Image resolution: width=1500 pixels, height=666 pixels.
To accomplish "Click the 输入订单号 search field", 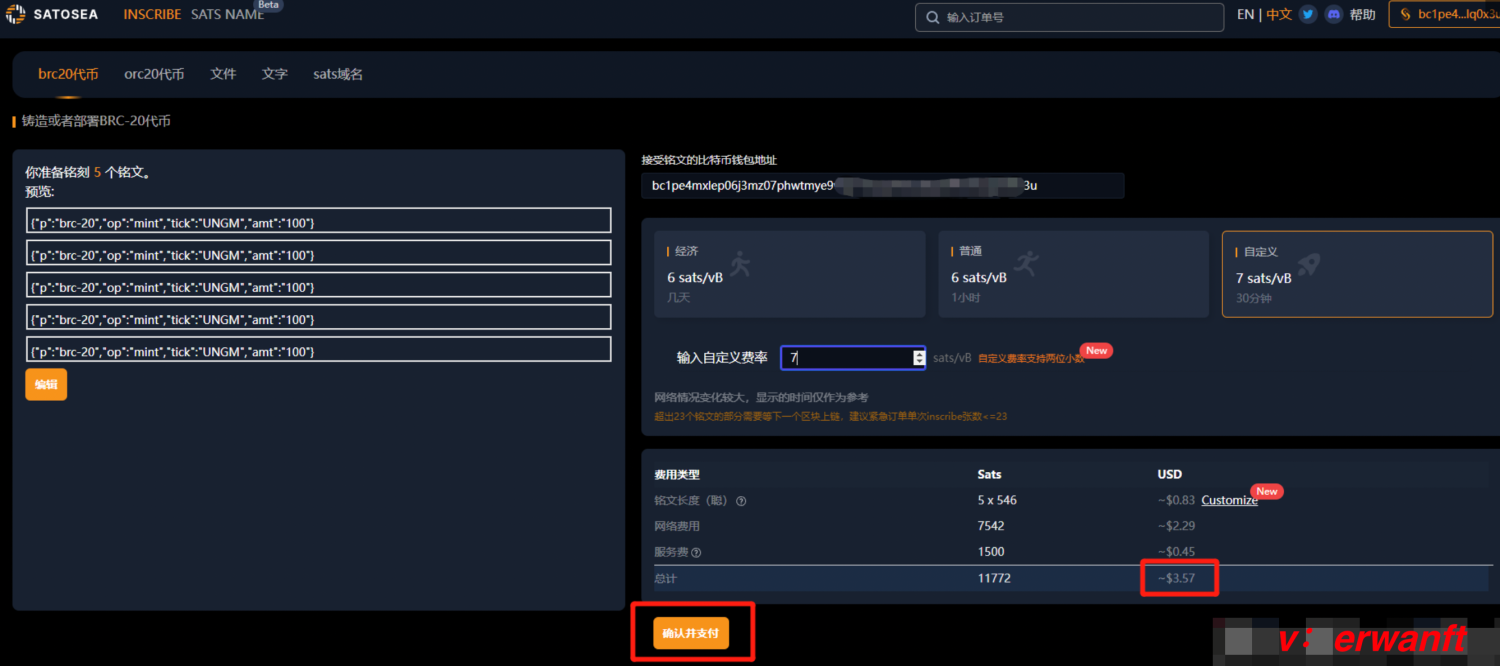I will (1069, 17).
